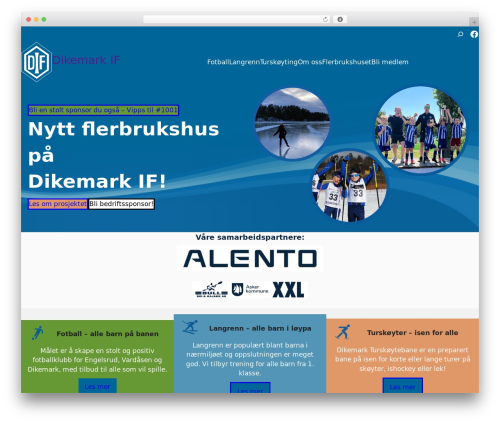The height and width of the screenshot is (423, 500).
Task: Click the cross-country skier icon
Action: click(190, 327)
